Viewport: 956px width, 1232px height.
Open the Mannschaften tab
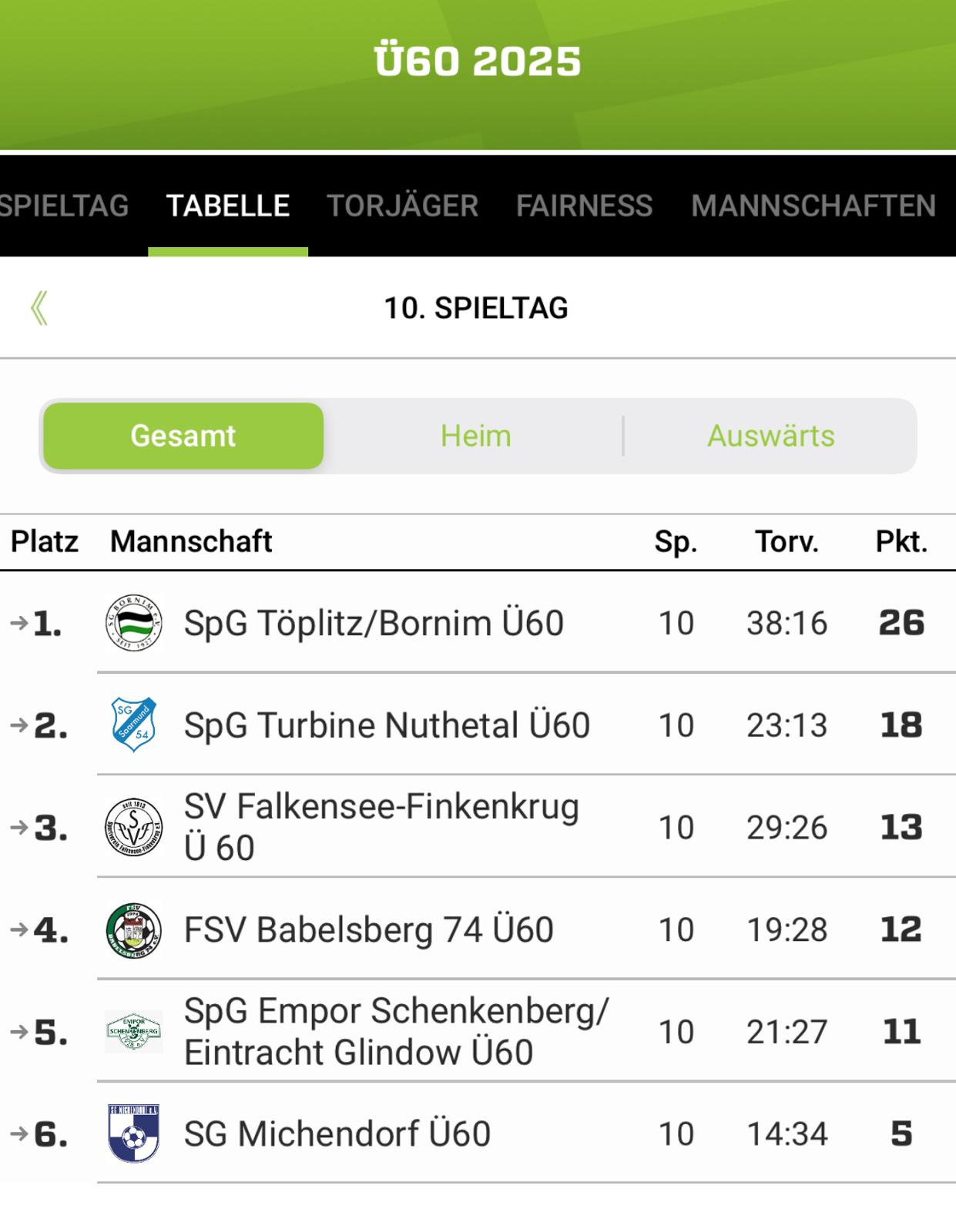click(x=813, y=206)
